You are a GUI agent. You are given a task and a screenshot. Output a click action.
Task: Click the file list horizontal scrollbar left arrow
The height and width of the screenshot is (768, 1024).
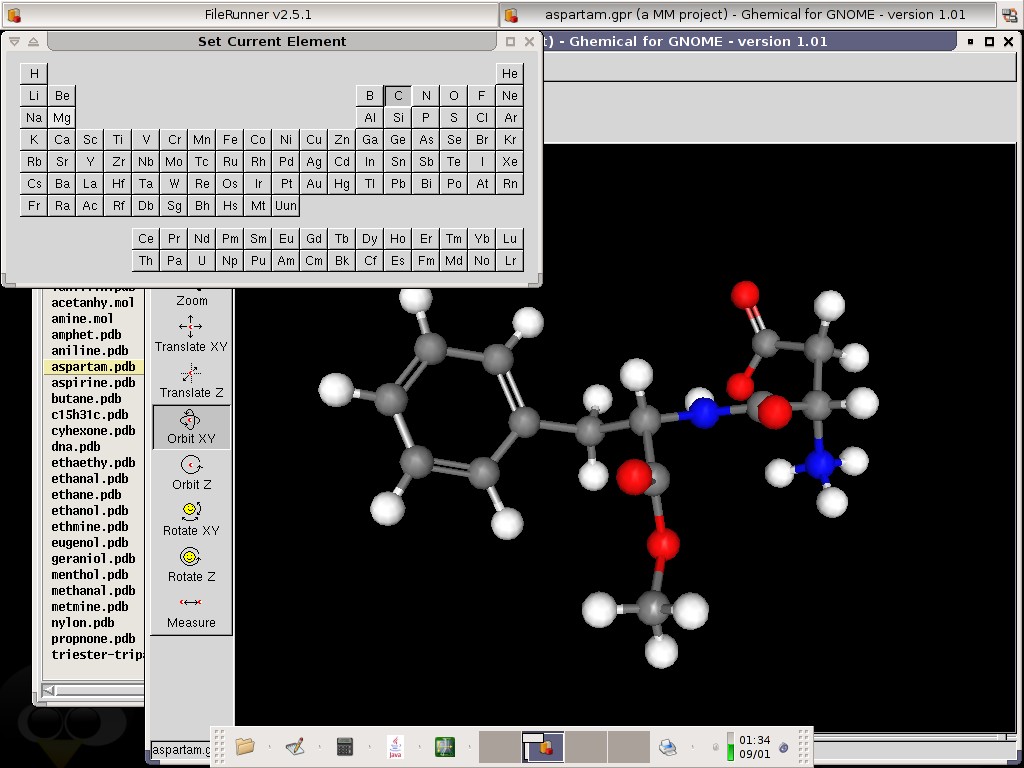49,690
